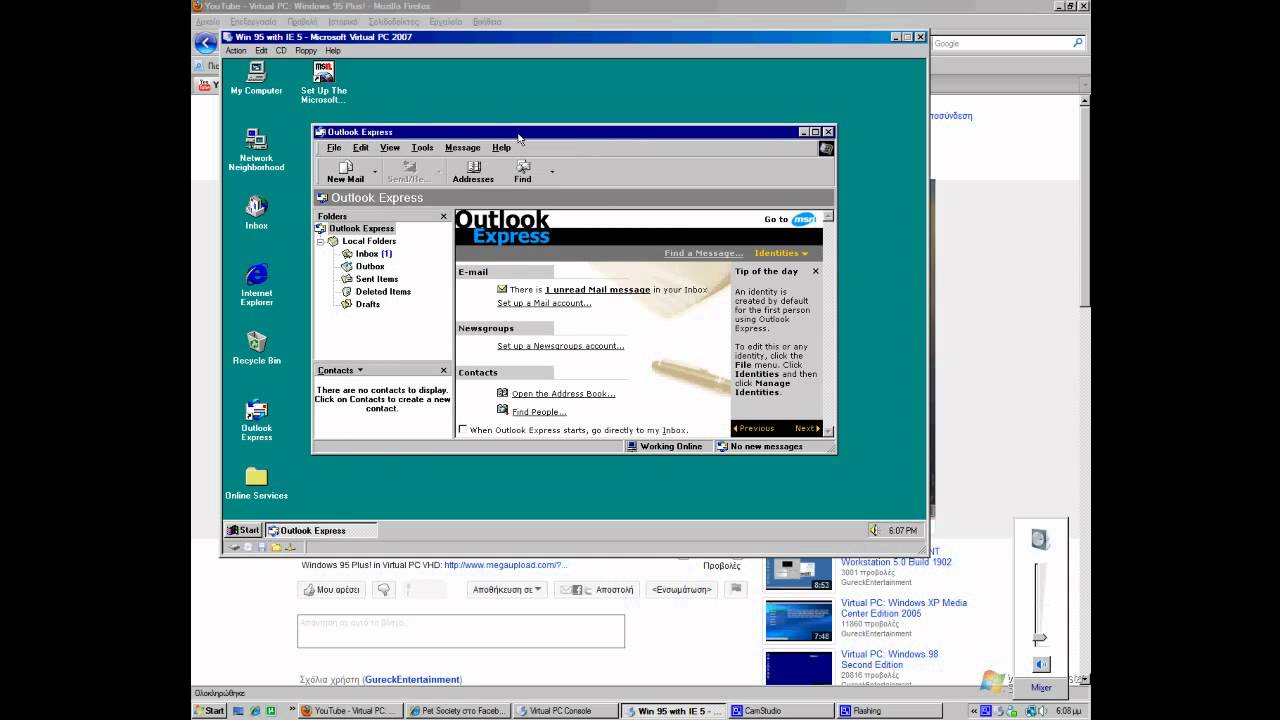1280x720 pixels.
Task: Open the Identities dropdown
Action: coord(781,253)
